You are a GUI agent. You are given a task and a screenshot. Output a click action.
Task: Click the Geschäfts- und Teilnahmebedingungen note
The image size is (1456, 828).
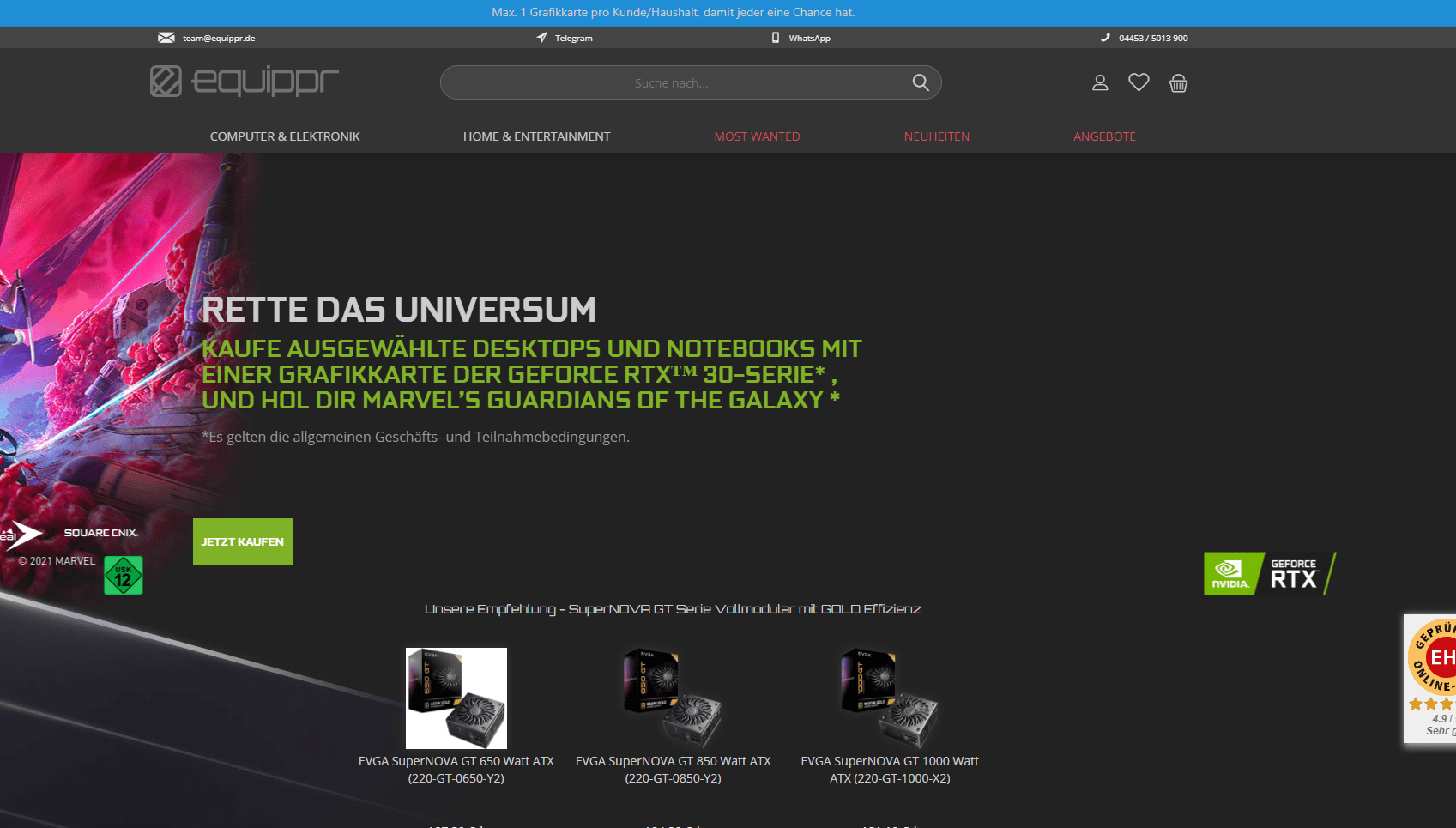click(416, 437)
